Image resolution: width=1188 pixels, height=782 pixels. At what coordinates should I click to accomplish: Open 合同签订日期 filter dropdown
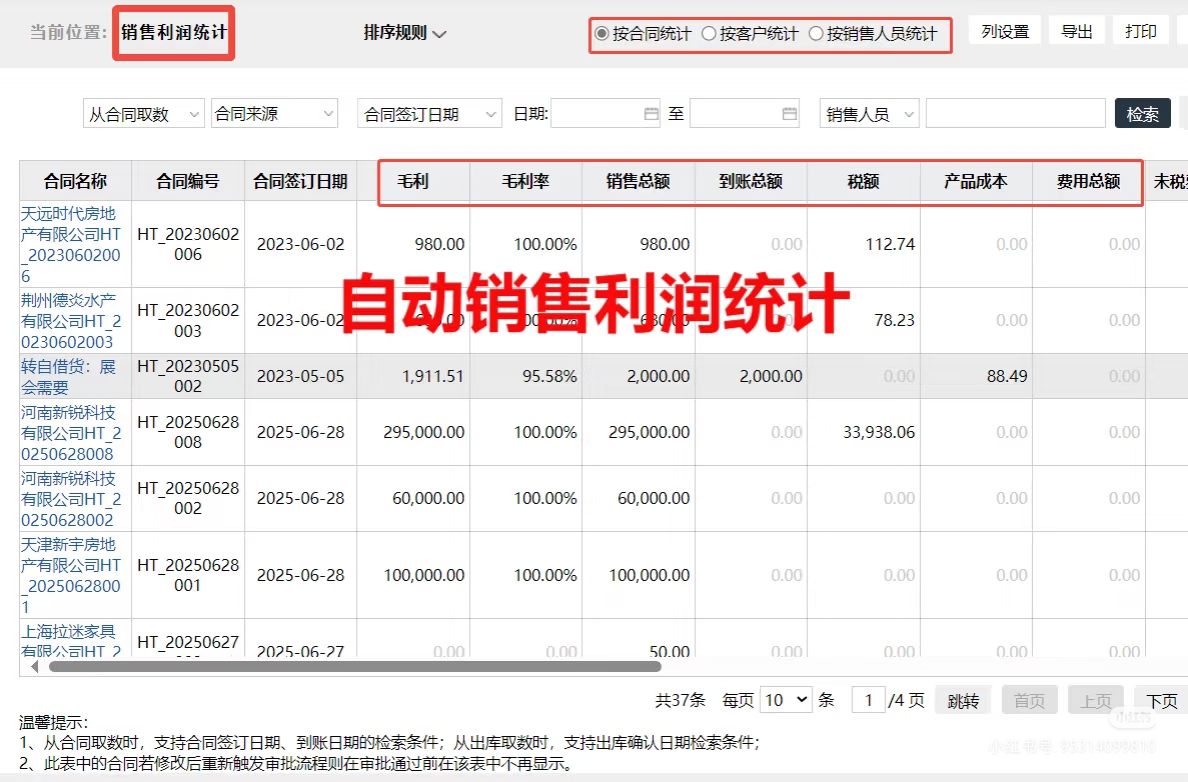pos(430,114)
